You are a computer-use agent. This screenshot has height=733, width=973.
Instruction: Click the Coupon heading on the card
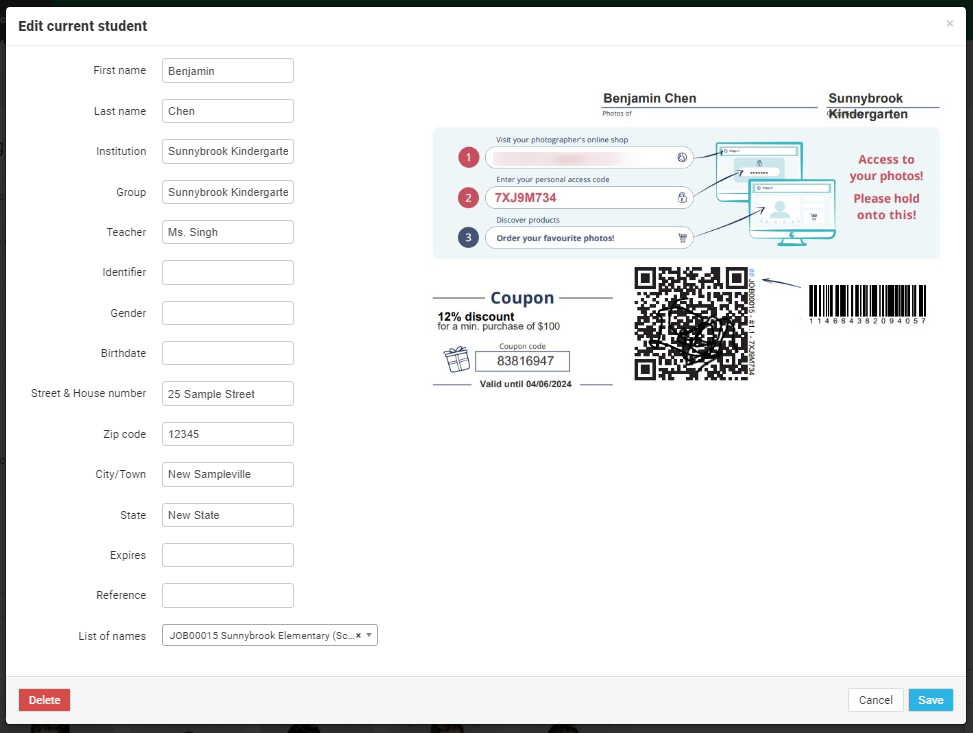pyautogui.click(x=522, y=298)
